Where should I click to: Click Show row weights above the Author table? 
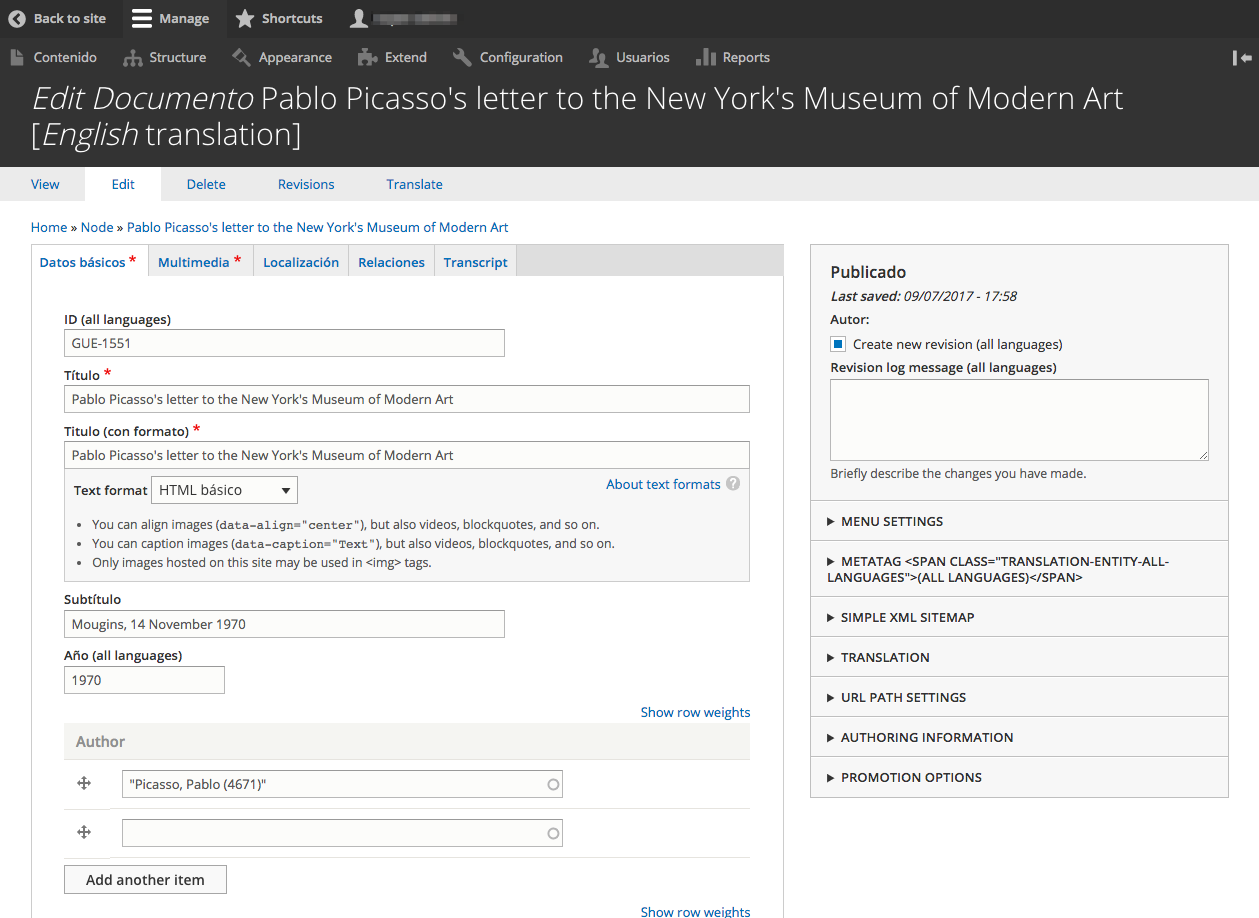pos(695,712)
